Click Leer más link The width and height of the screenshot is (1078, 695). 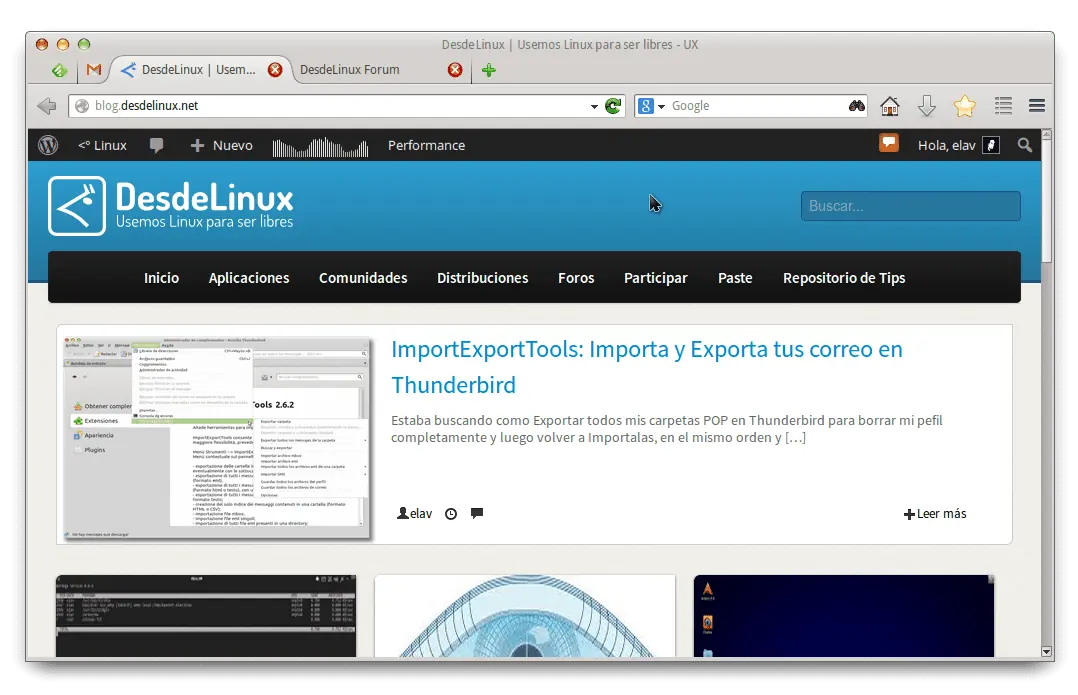(x=935, y=514)
